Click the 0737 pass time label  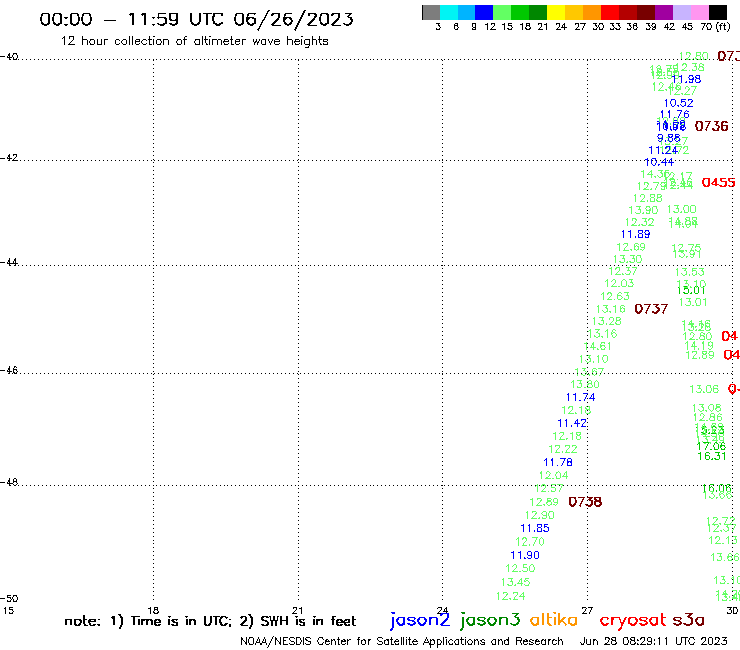[651, 309]
